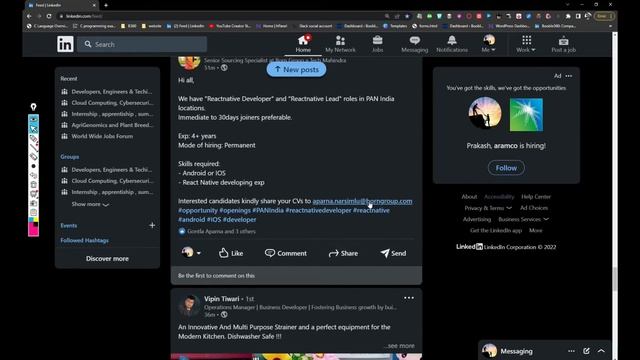The width and height of the screenshot is (640, 360).
Task: Open new browser tab with plus
Action: [106, 5]
